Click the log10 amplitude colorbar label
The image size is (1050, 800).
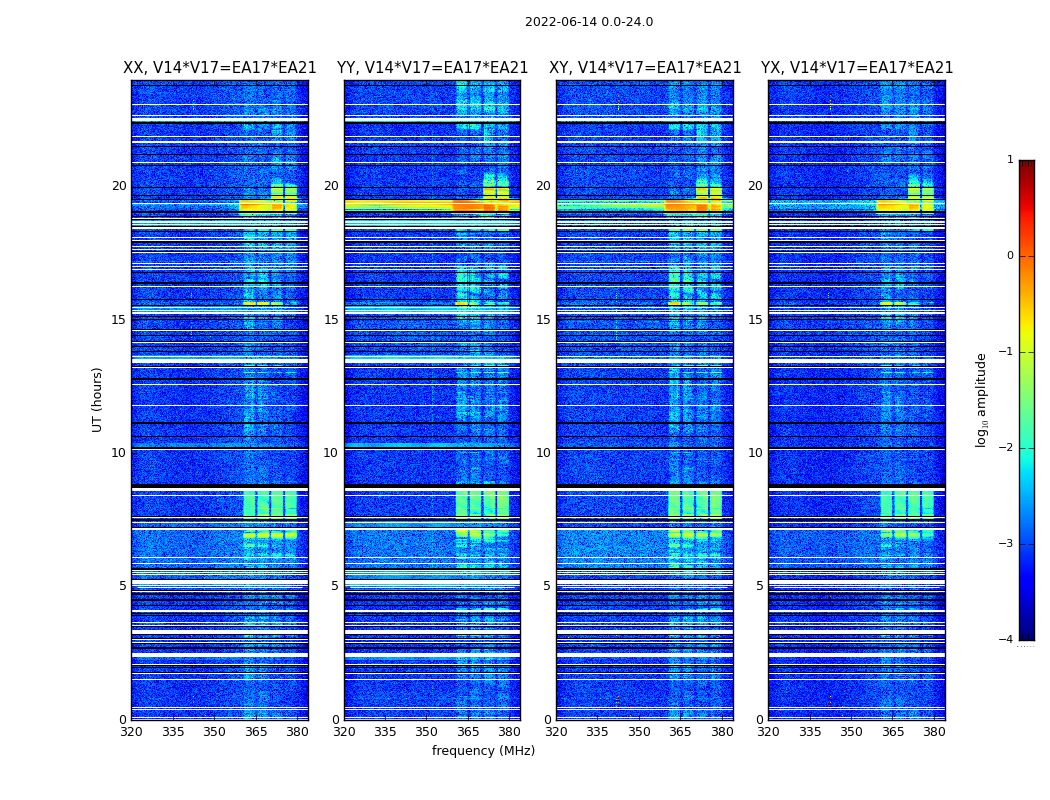tap(981, 400)
